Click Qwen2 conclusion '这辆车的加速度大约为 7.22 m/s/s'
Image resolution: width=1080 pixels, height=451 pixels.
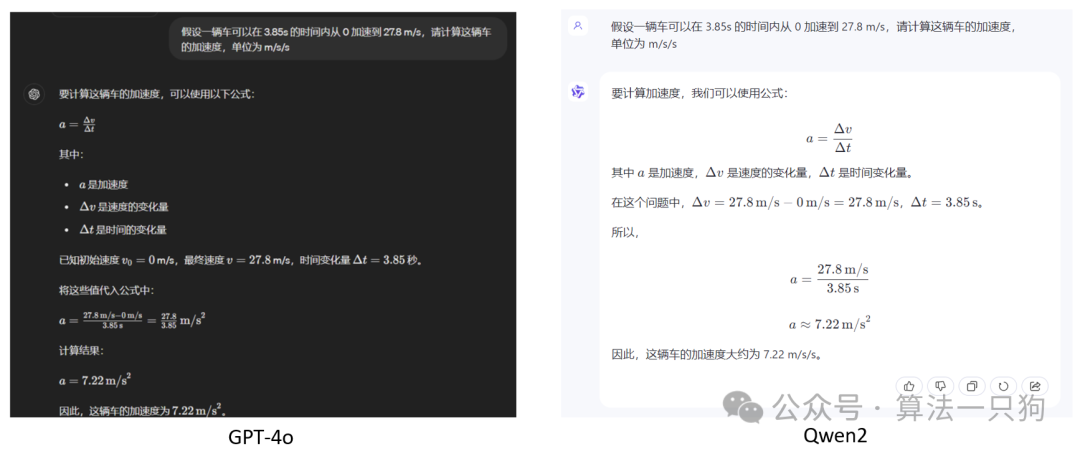[716, 355]
